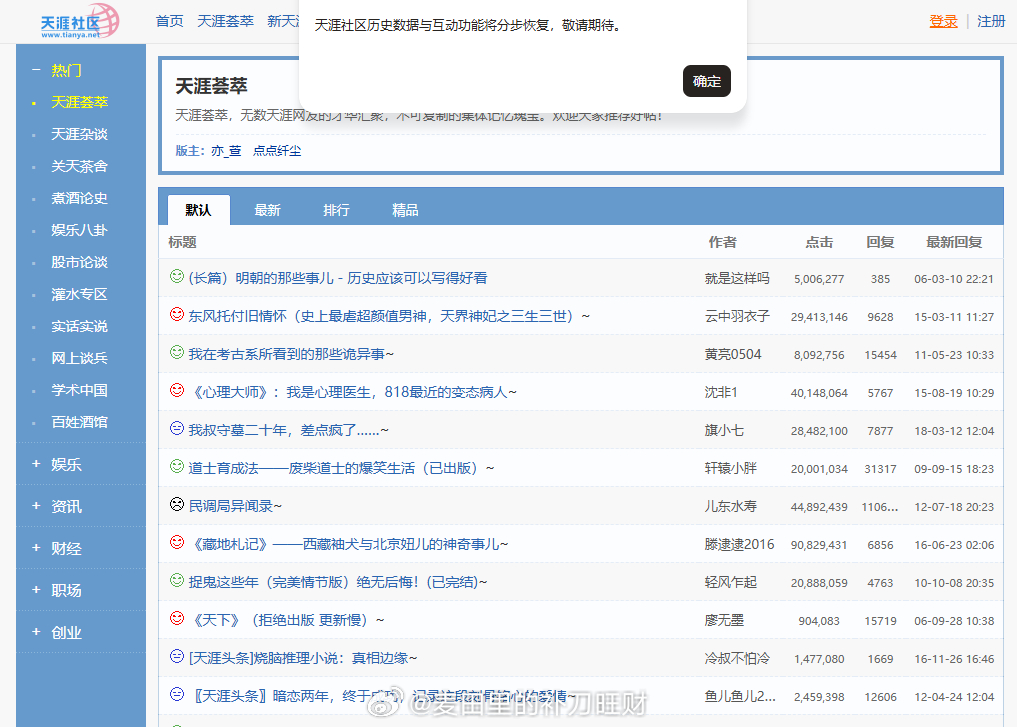Select 网上谈兵 in the sidebar

(x=80, y=358)
